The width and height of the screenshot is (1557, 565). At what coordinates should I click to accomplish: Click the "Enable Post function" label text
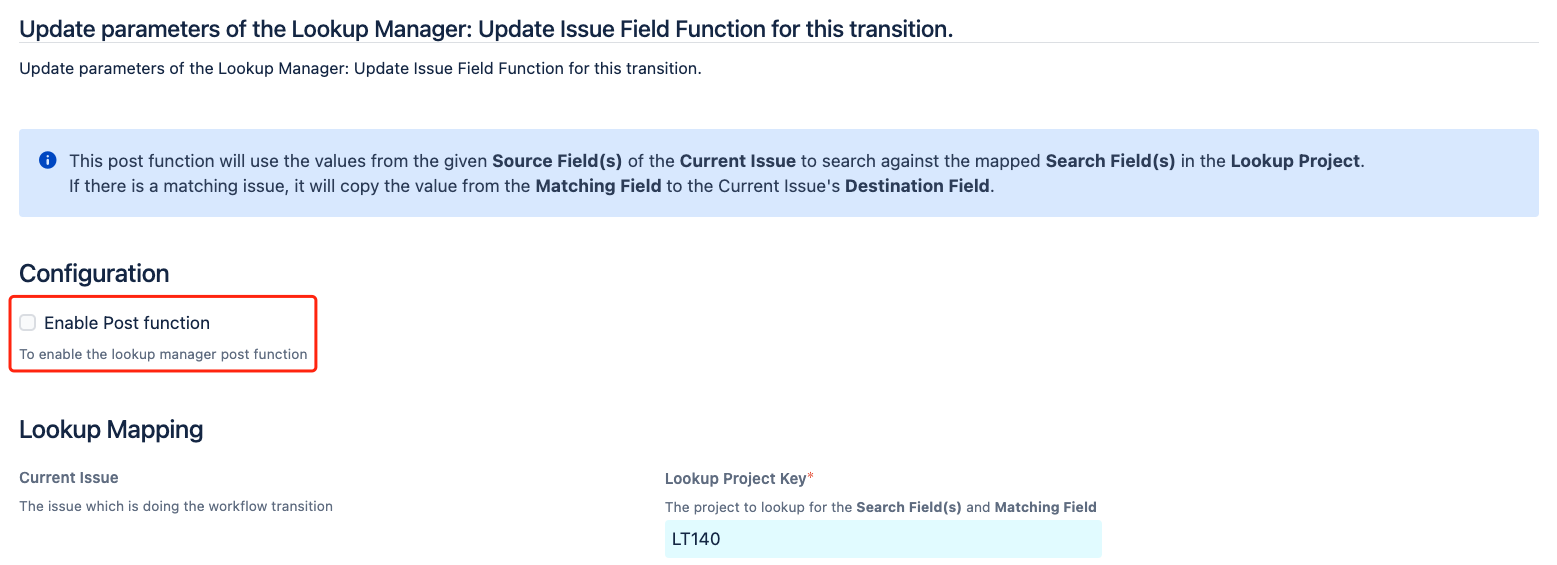click(x=127, y=323)
